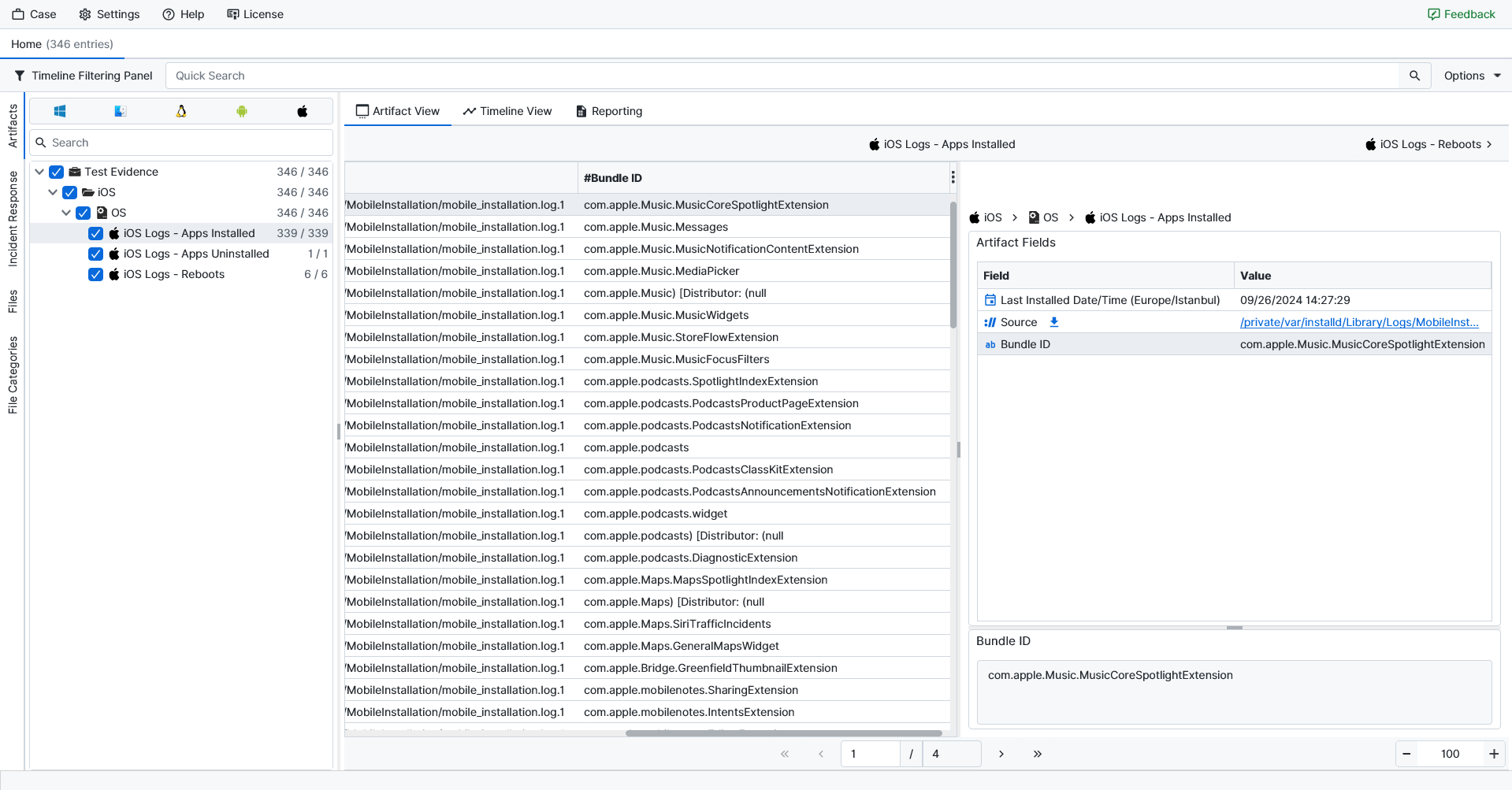Click the Quick Search magnifier icon
Screen dimensions: 1512x790
coord(1414,76)
